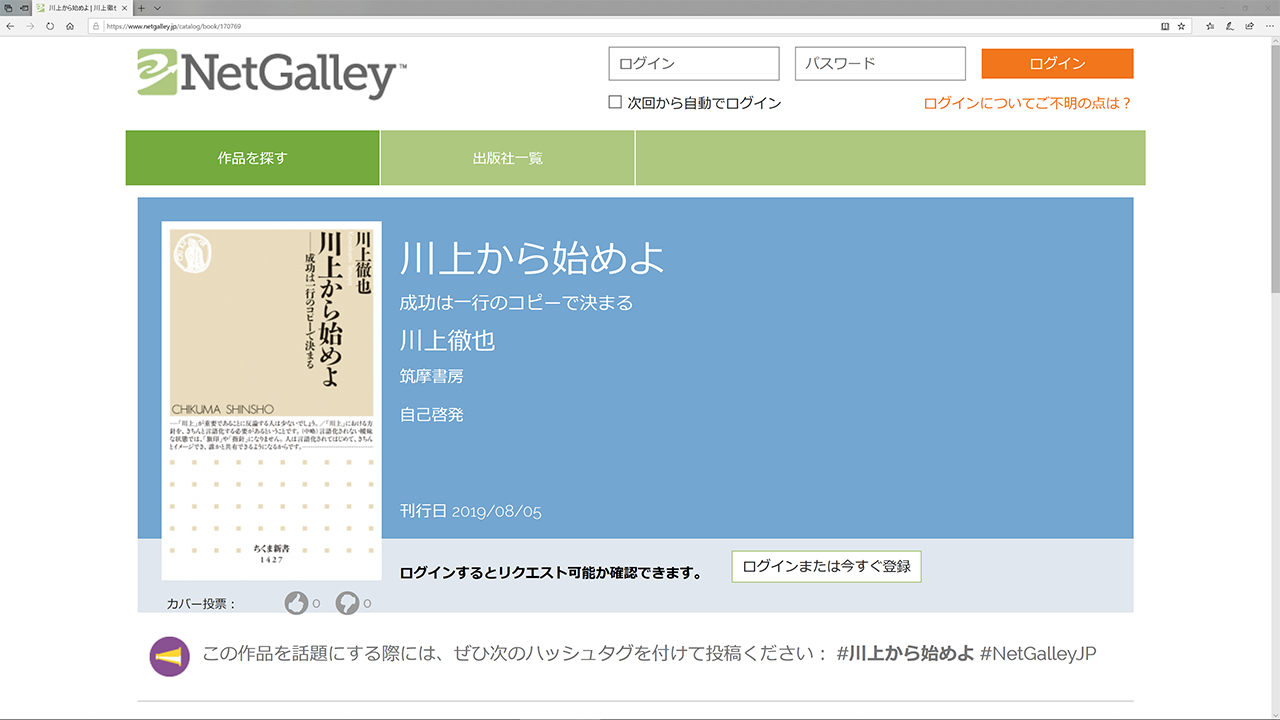Click the purple megaphone icon
Image resolution: width=1280 pixels, height=720 pixels.
click(x=170, y=657)
